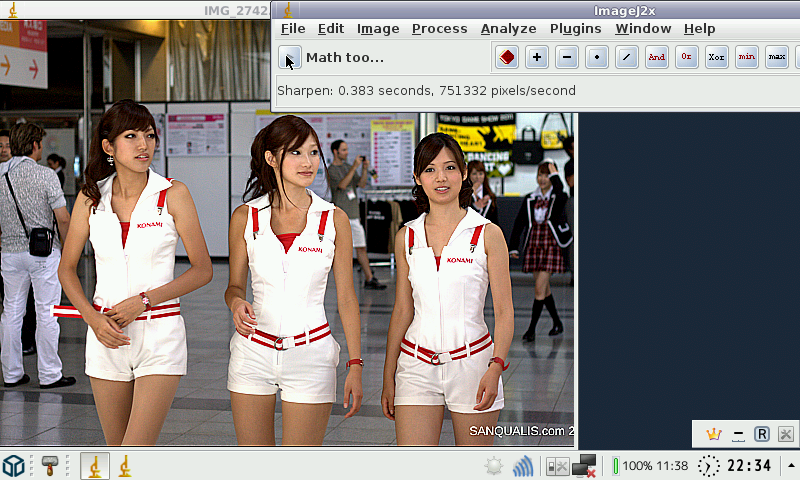This screenshot has width=800, height=480.
Task: Select the slash (divide) math tool
Action: tap(627, 57)
